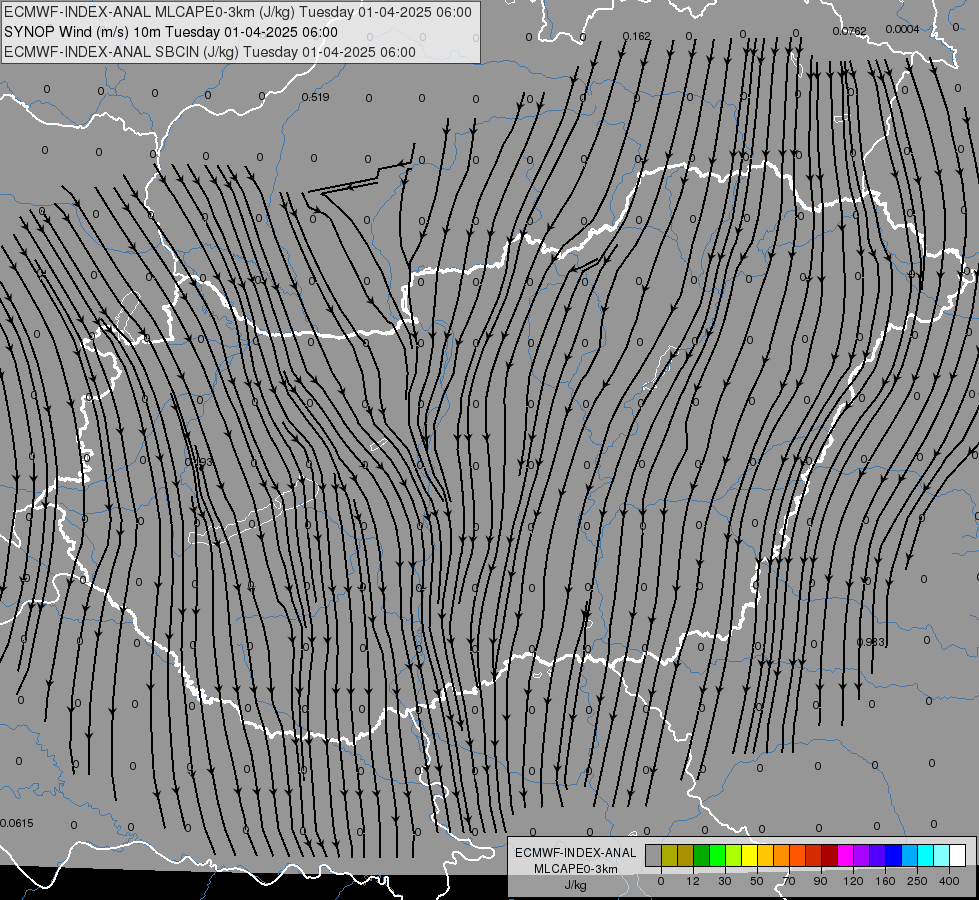Click legend scale value 120
Viewport: 979px width, 900px height.
pyautogui.click(x=853, y=881)
